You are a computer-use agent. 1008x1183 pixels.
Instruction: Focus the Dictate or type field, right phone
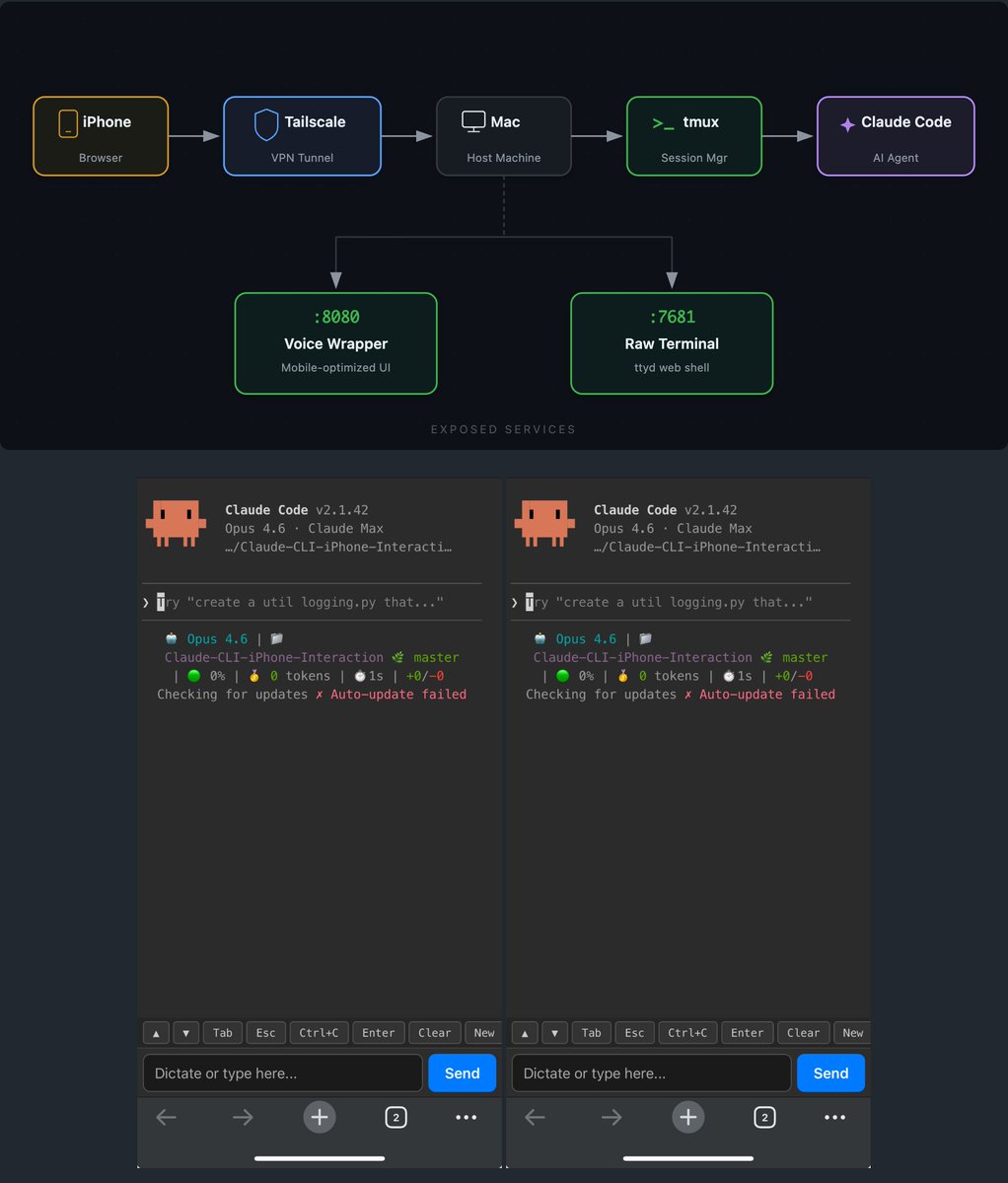coord(651,1072)
